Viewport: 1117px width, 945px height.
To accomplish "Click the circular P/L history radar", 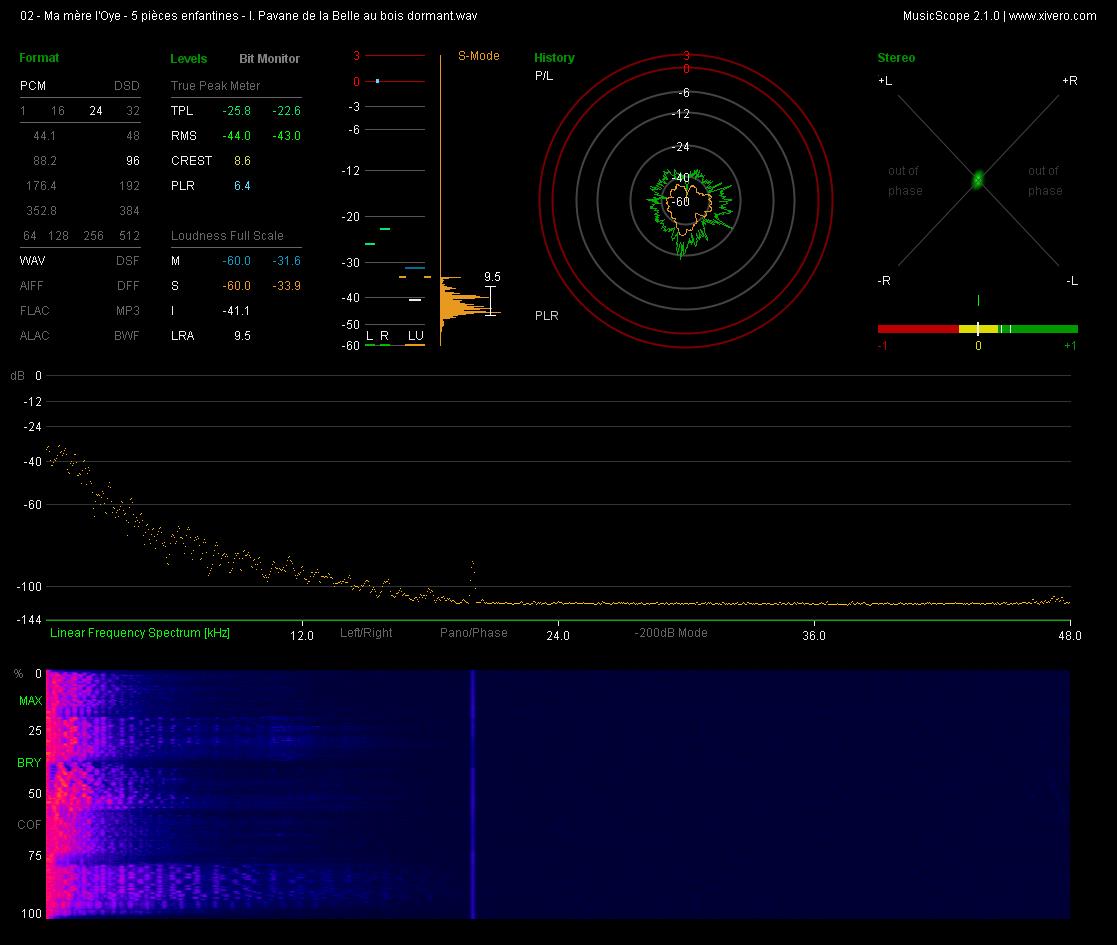I will [685, 201].
